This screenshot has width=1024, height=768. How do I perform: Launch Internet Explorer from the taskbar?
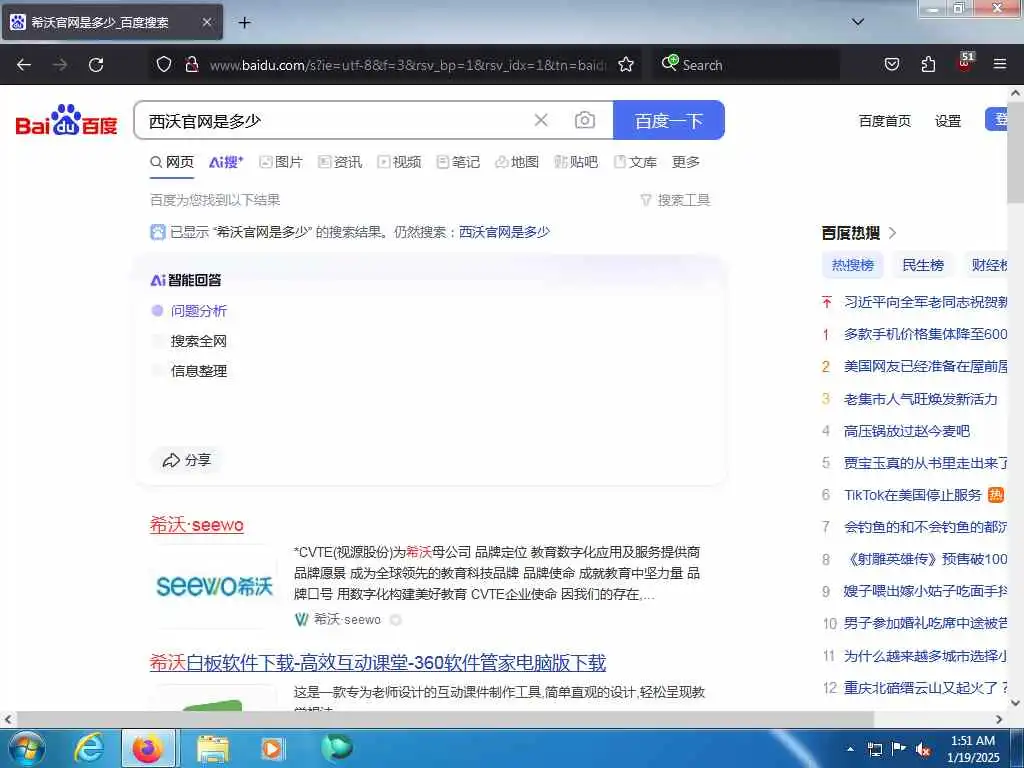coord(88,748)
